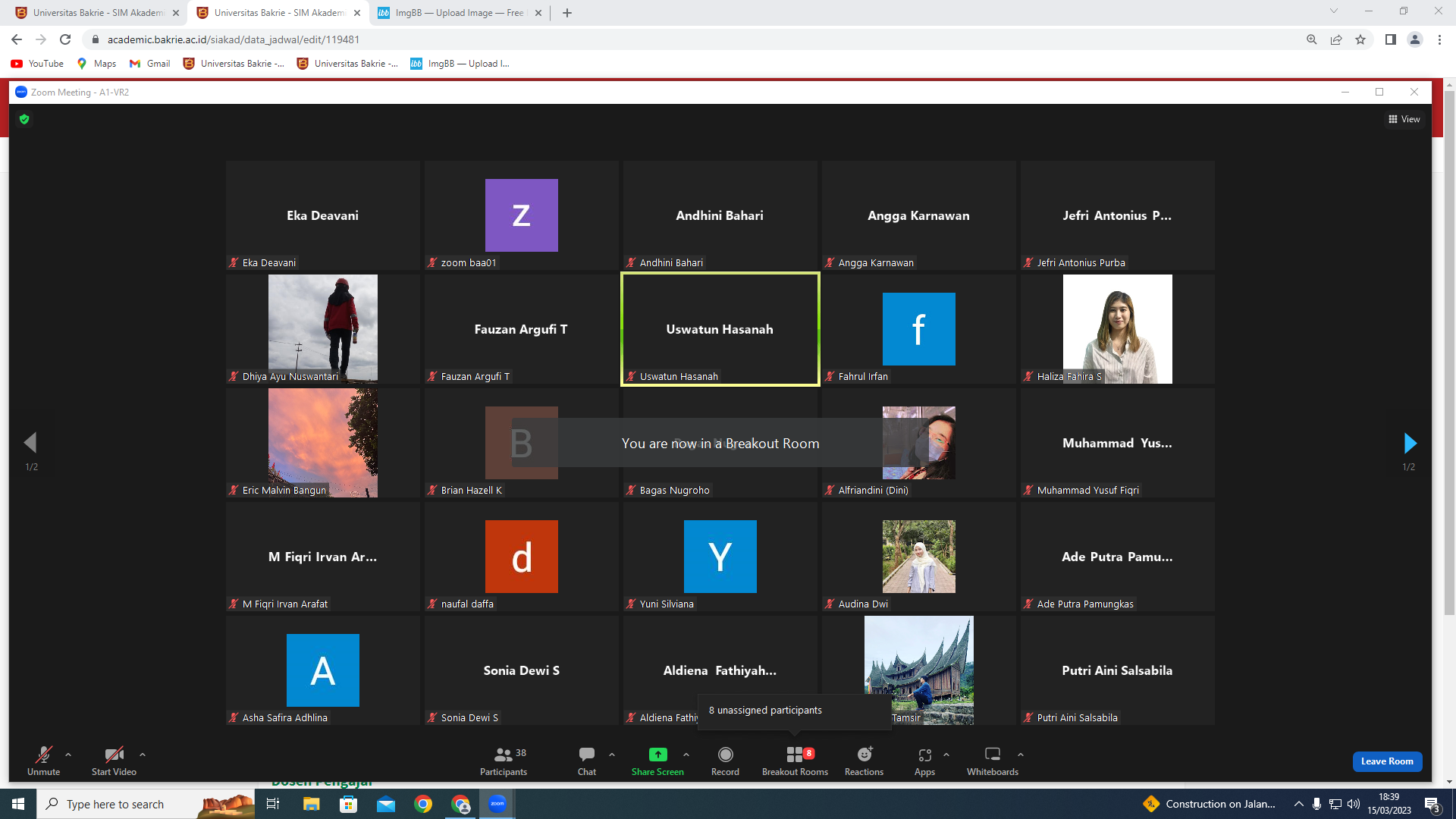Open volume control in system tray
Screen dimensions: 1456x819
(1354, 804)
